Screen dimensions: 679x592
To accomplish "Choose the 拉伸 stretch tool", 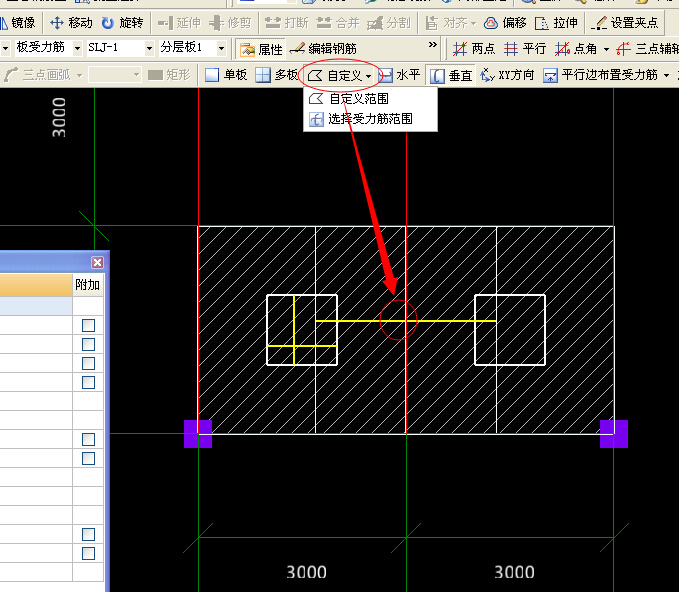I will point(556,23).
